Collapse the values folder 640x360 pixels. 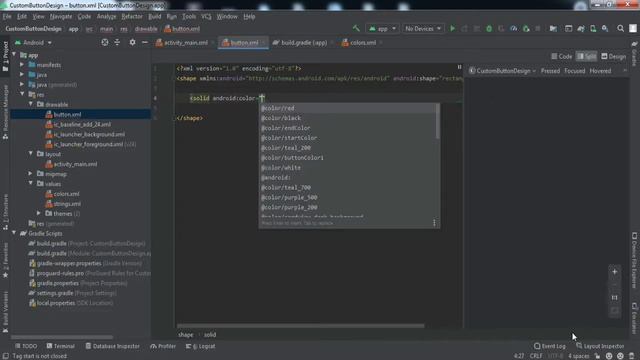coord(31,183)
